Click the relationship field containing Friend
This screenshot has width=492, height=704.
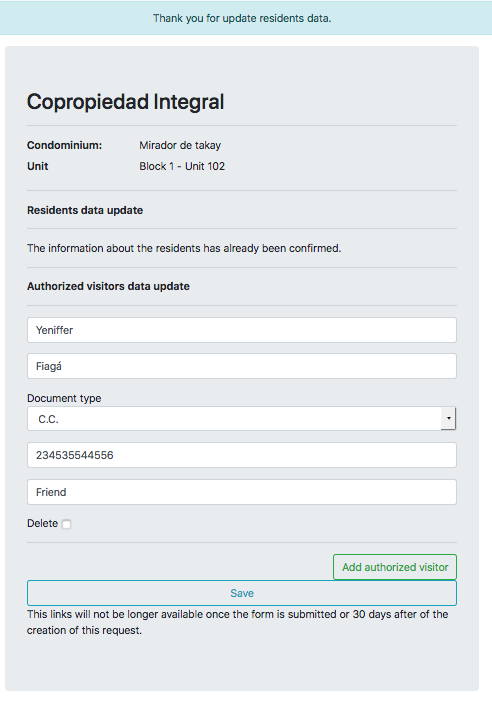(242, 492)
